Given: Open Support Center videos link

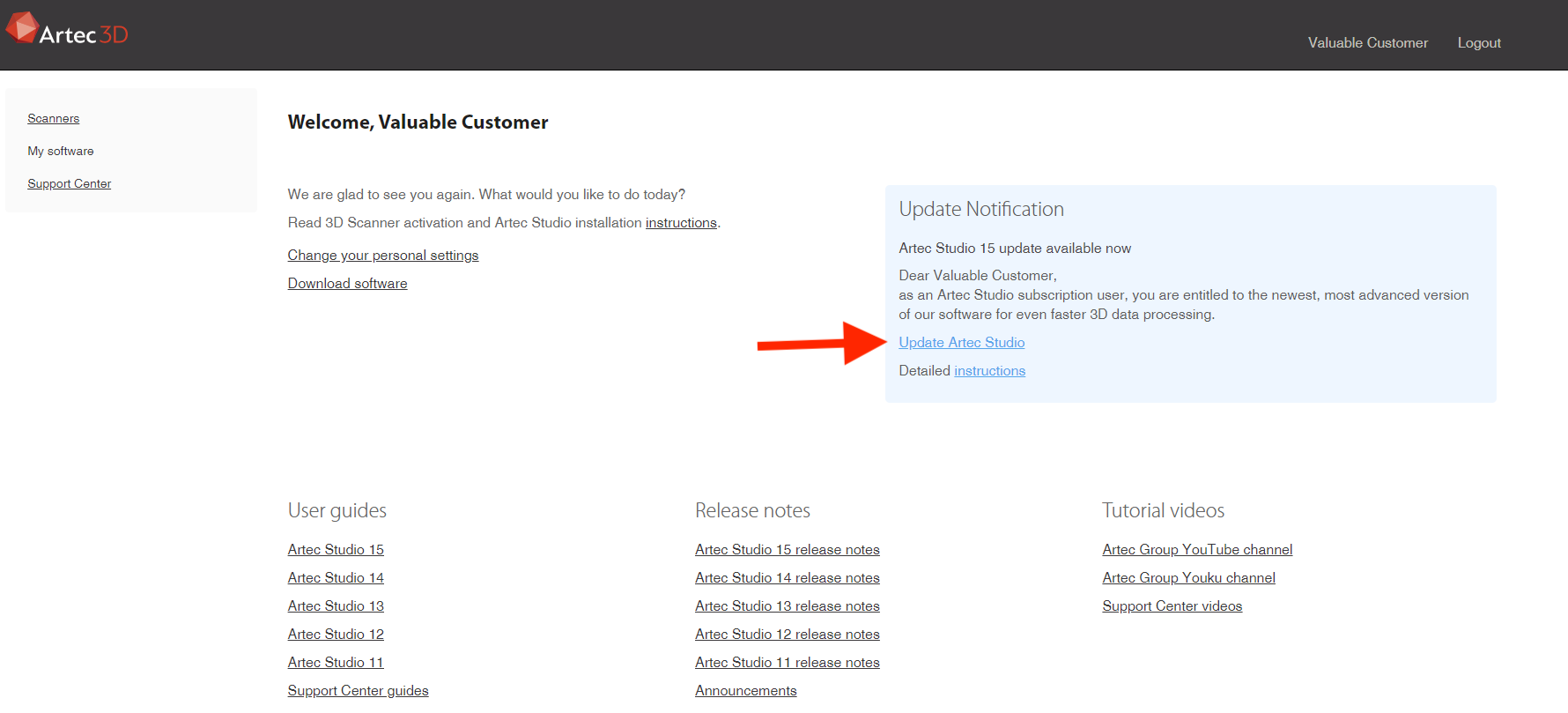Looking at the screenshot, I should (1172, 606).
